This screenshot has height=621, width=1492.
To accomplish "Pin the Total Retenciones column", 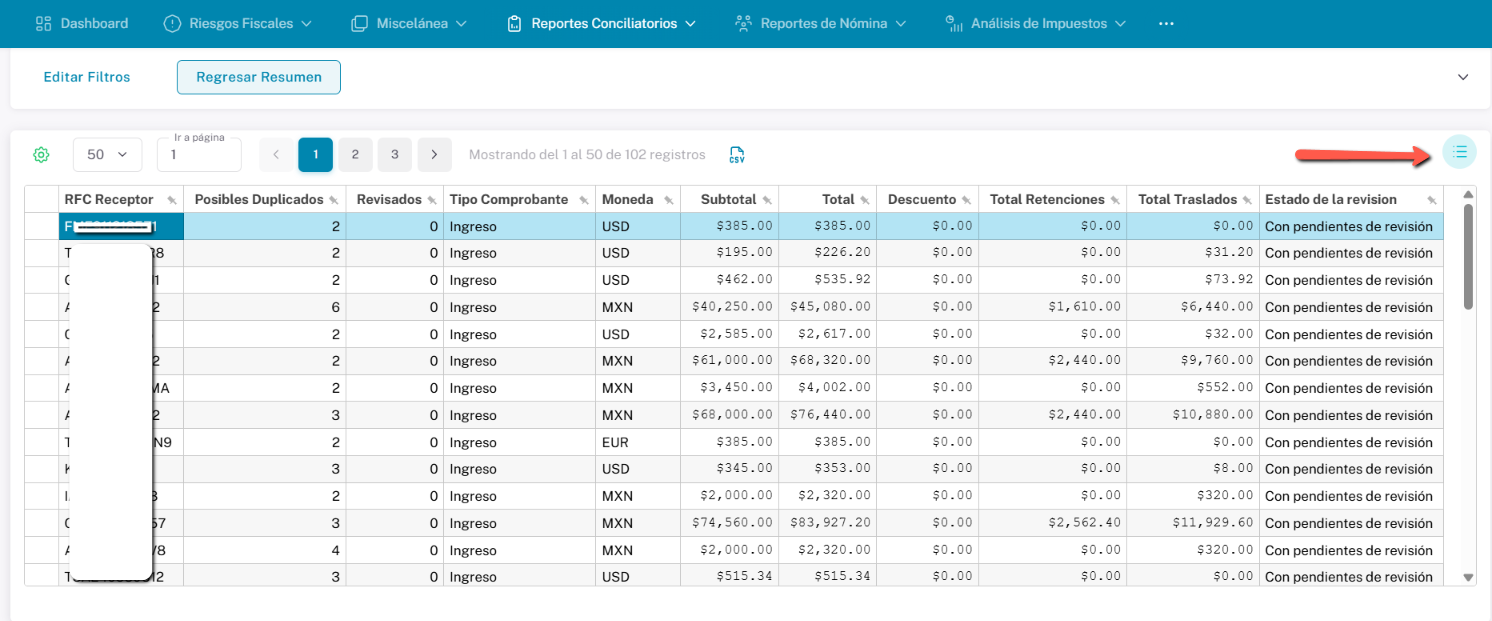I will pos(1115,200).
